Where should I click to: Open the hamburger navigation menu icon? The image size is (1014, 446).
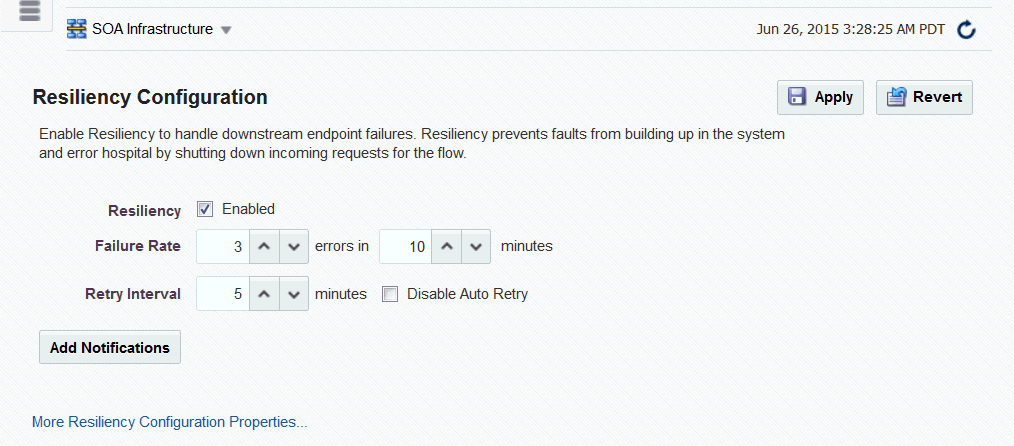[x=30, y=11]
